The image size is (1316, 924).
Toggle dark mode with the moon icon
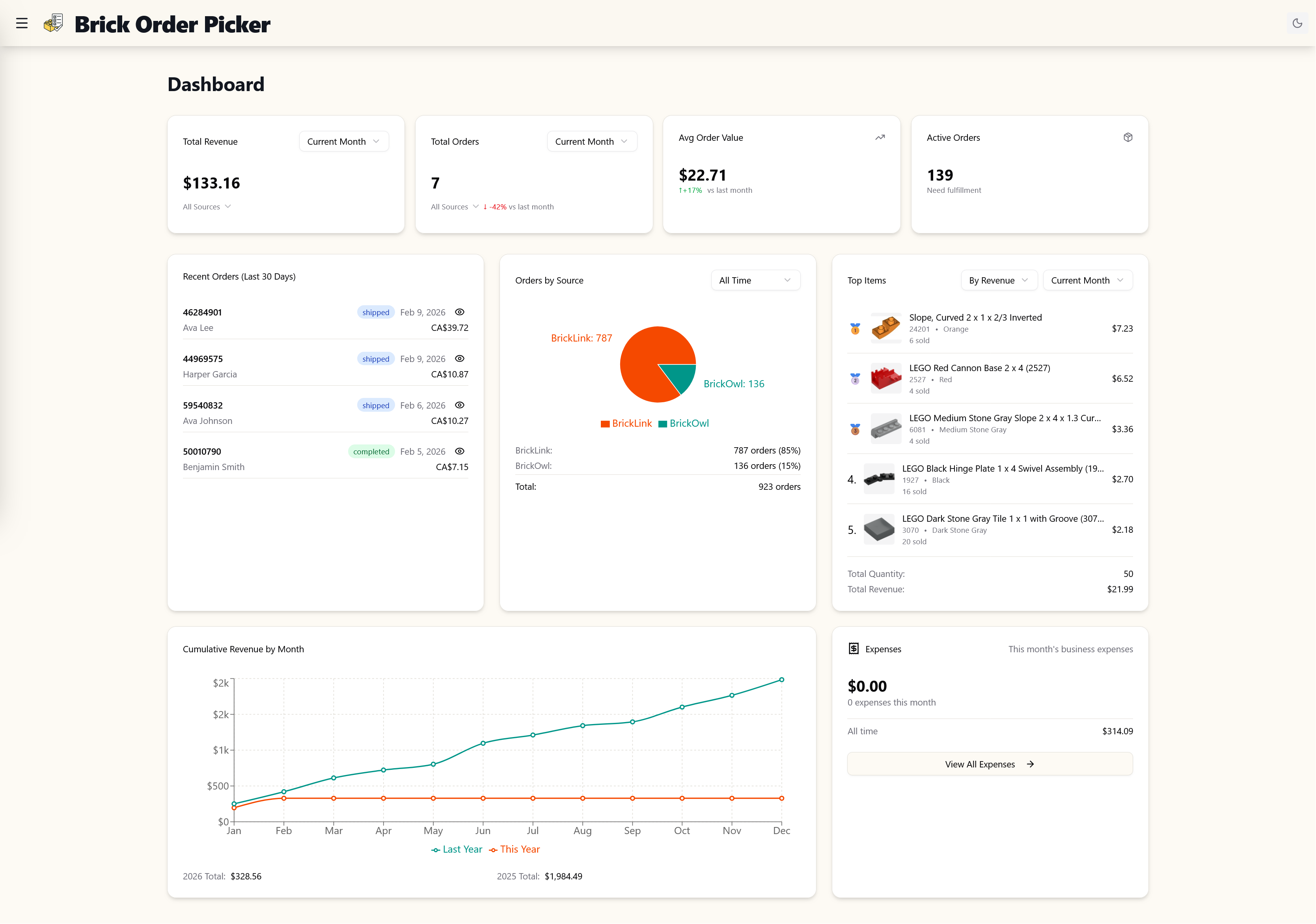pyautogui.click(x=1297, y=24)
